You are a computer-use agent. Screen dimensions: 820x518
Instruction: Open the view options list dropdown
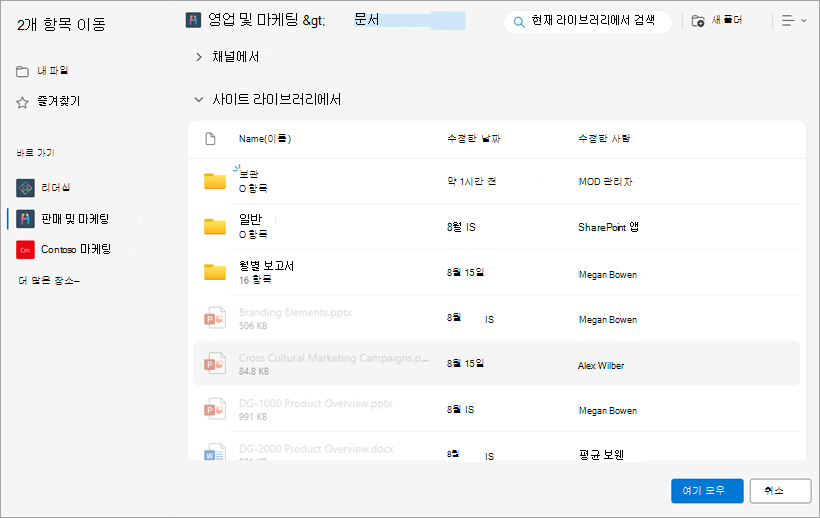(x=794, y=20)
